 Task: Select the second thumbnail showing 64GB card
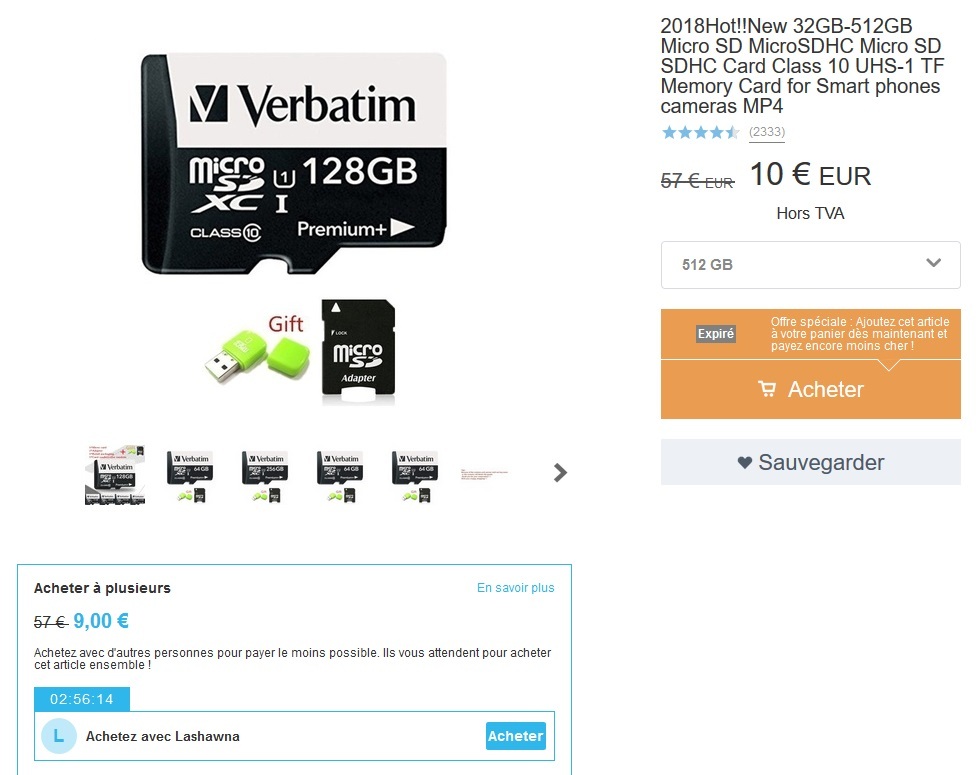[x=190, y=475]
